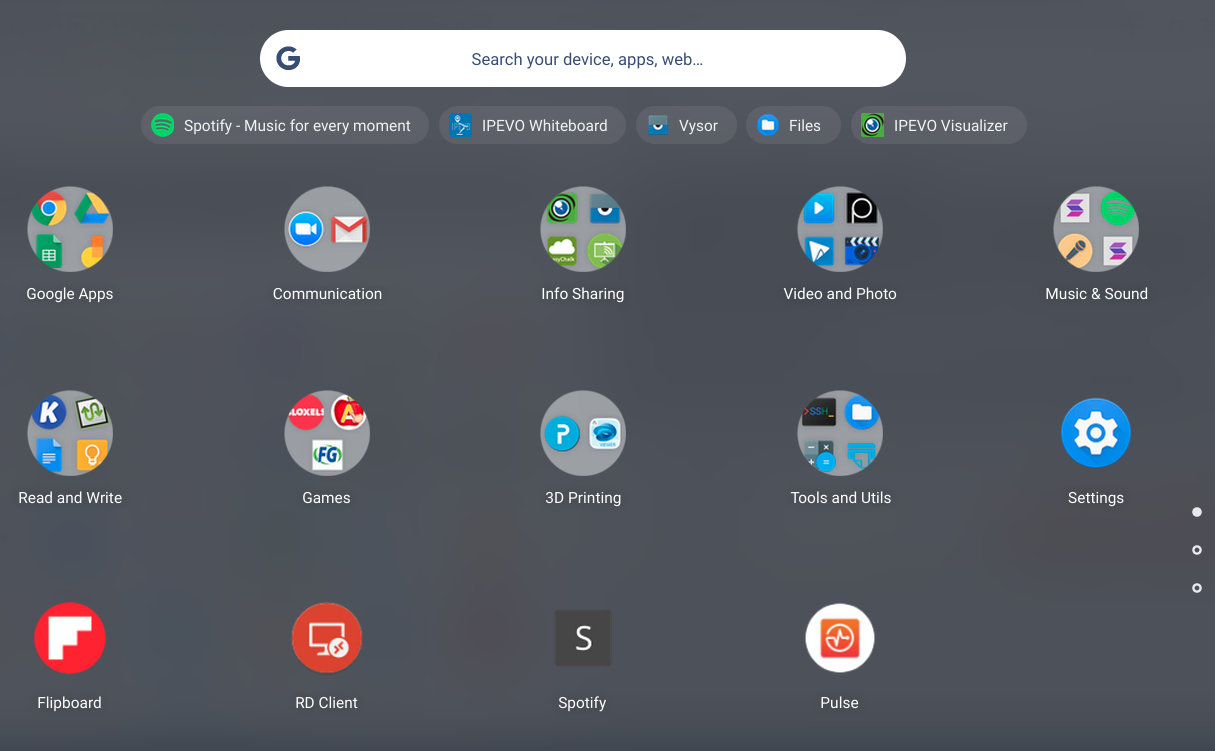Launch the Settings app
Viewport: 1215px width, 751px height.
pos(1096,433)
